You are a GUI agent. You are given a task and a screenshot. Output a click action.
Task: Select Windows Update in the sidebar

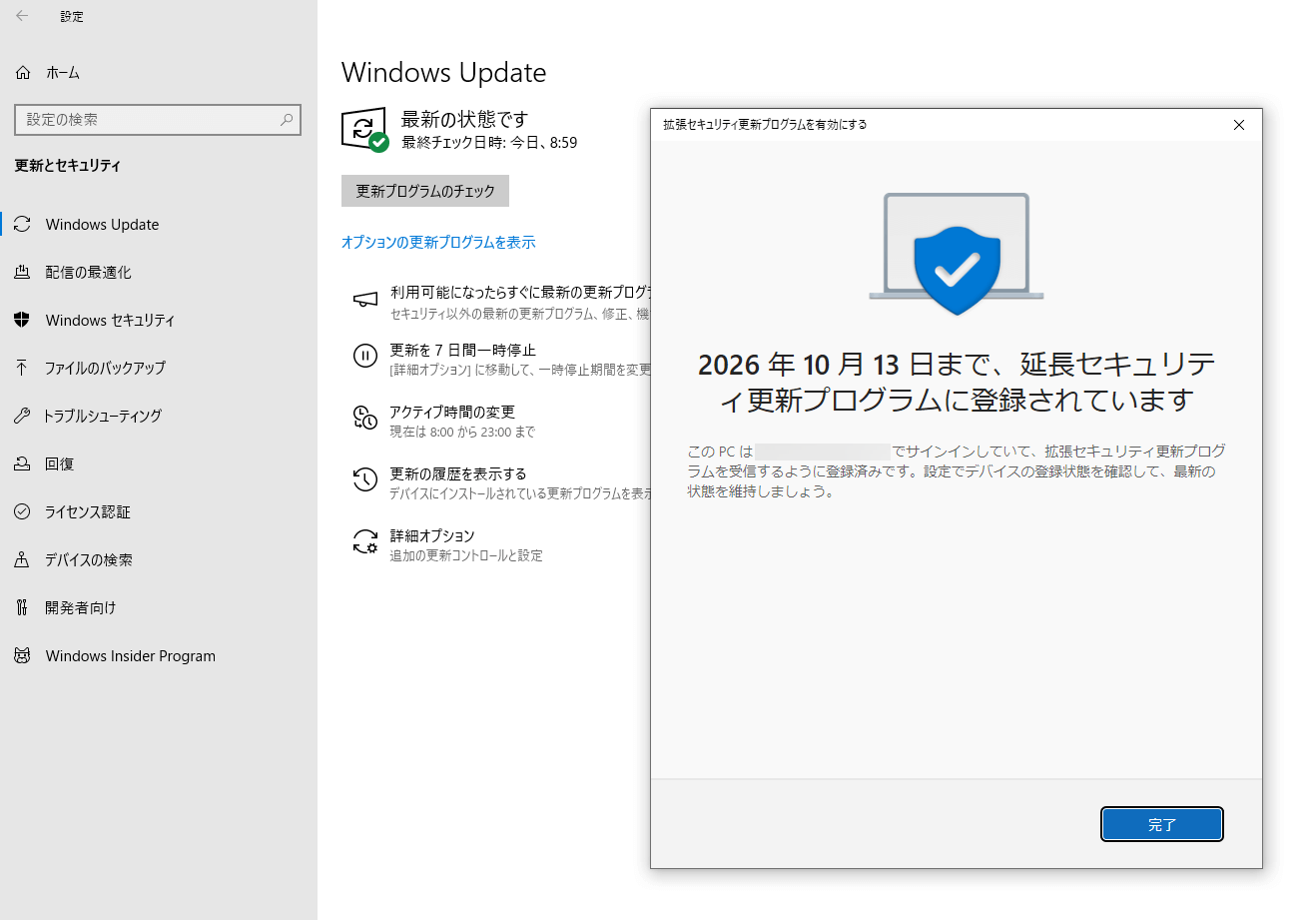102,225
